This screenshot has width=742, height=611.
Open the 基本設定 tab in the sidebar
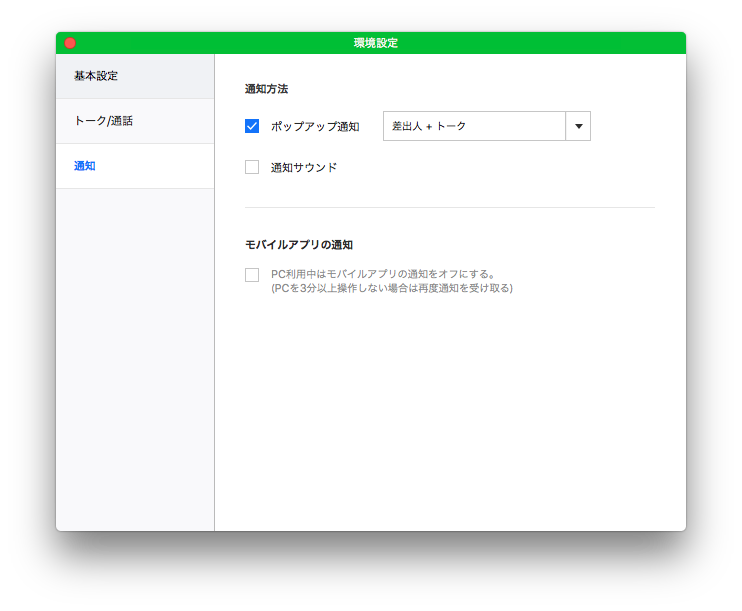tap(96, 76)
